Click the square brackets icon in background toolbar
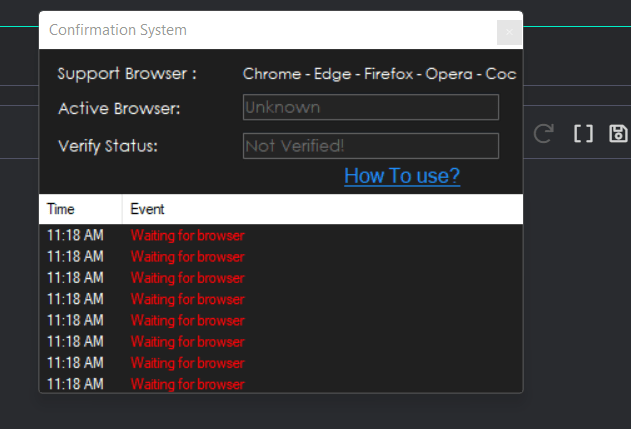Screen dimensions: 631x429 pyautogui.click(x=583, y=134)
